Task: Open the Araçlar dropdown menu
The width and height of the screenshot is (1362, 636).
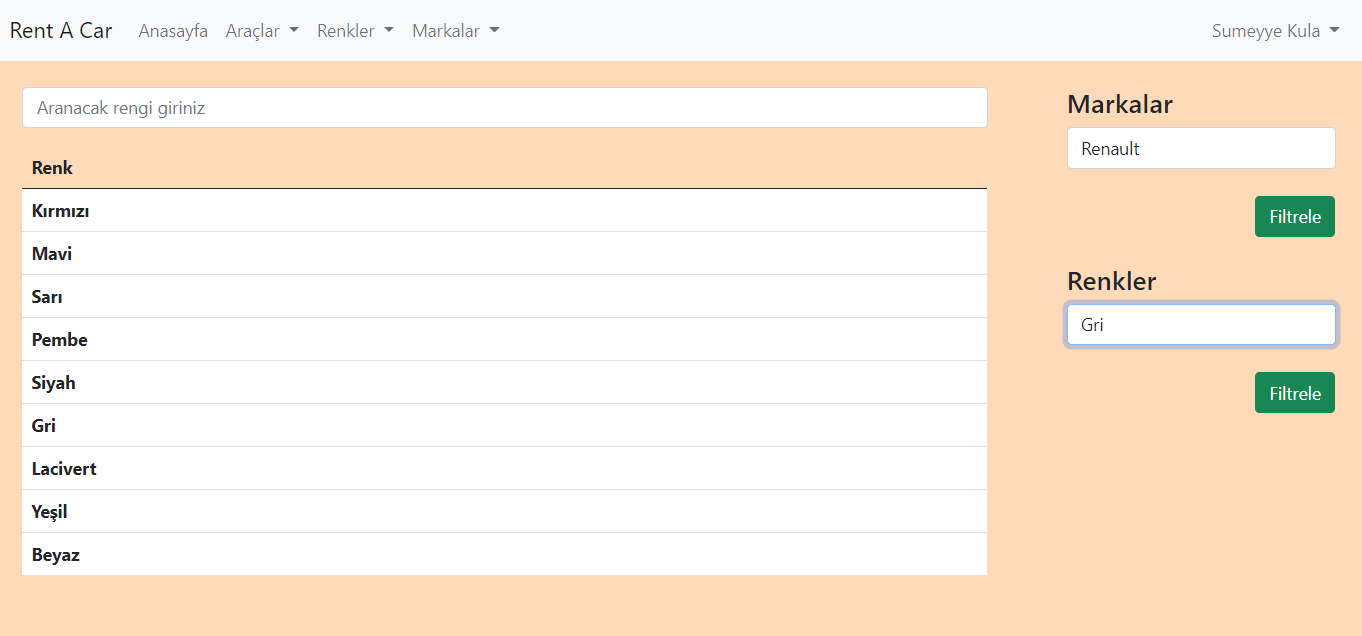Action: click(261, 31)
